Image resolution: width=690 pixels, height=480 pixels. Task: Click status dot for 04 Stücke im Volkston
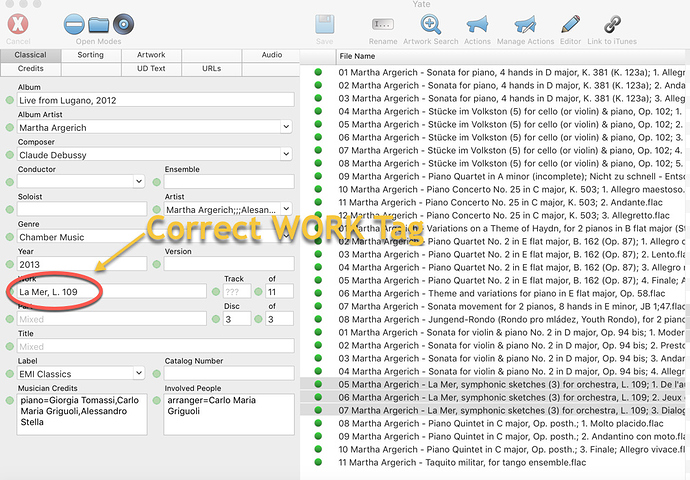pos(318,111)
